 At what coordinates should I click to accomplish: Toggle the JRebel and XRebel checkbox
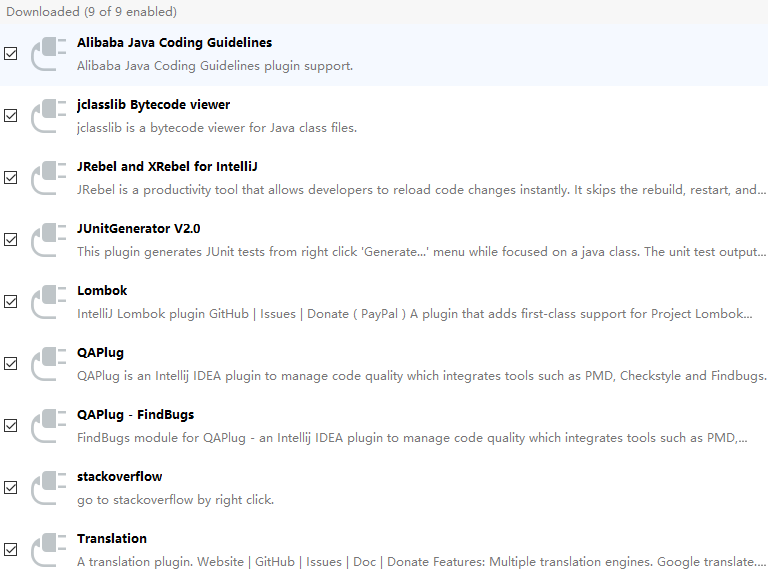pyautogui.click(x=11, y=178)
